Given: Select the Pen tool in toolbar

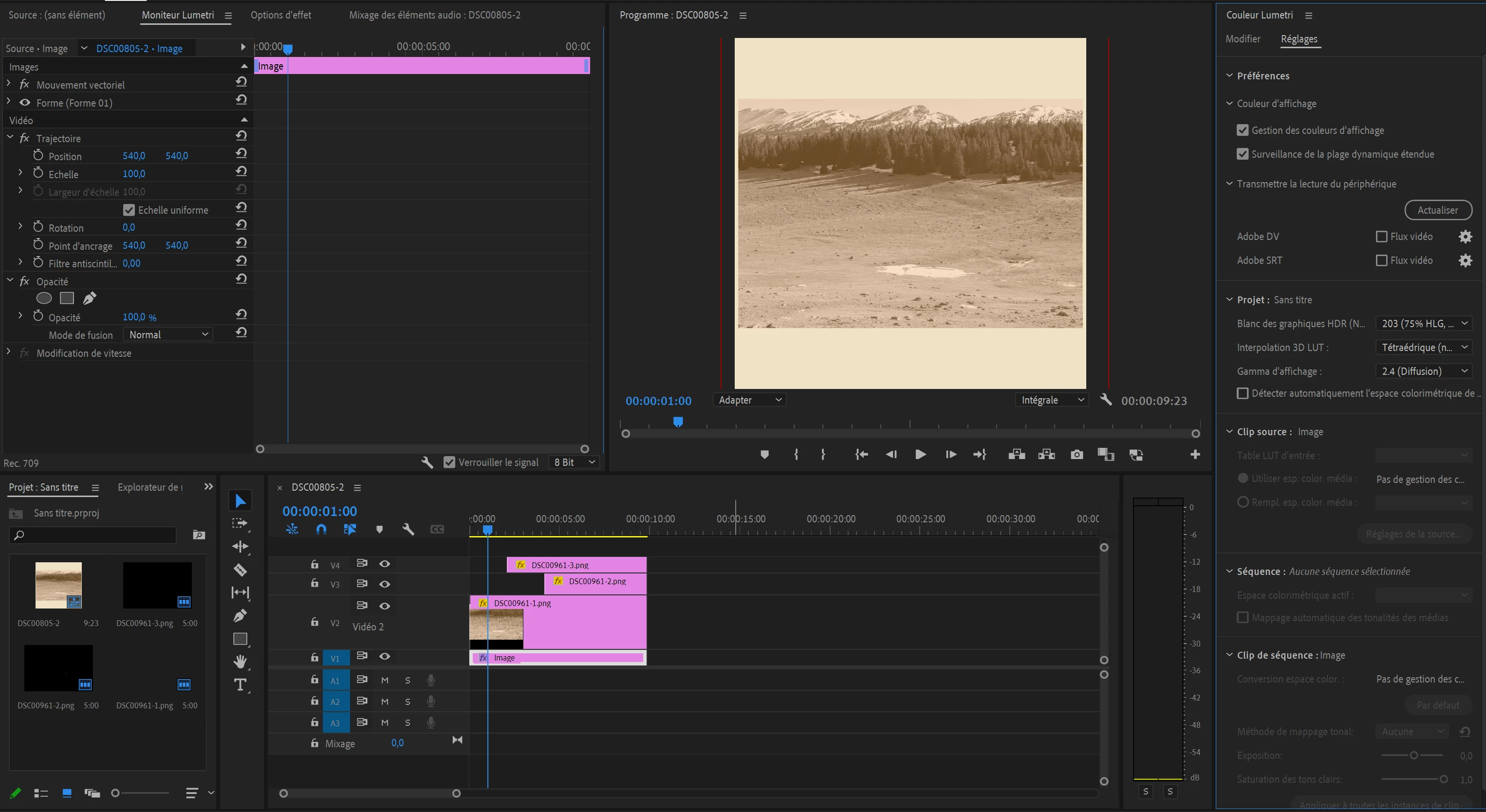Looking at the screenshot, I should (x=240, y=615).
